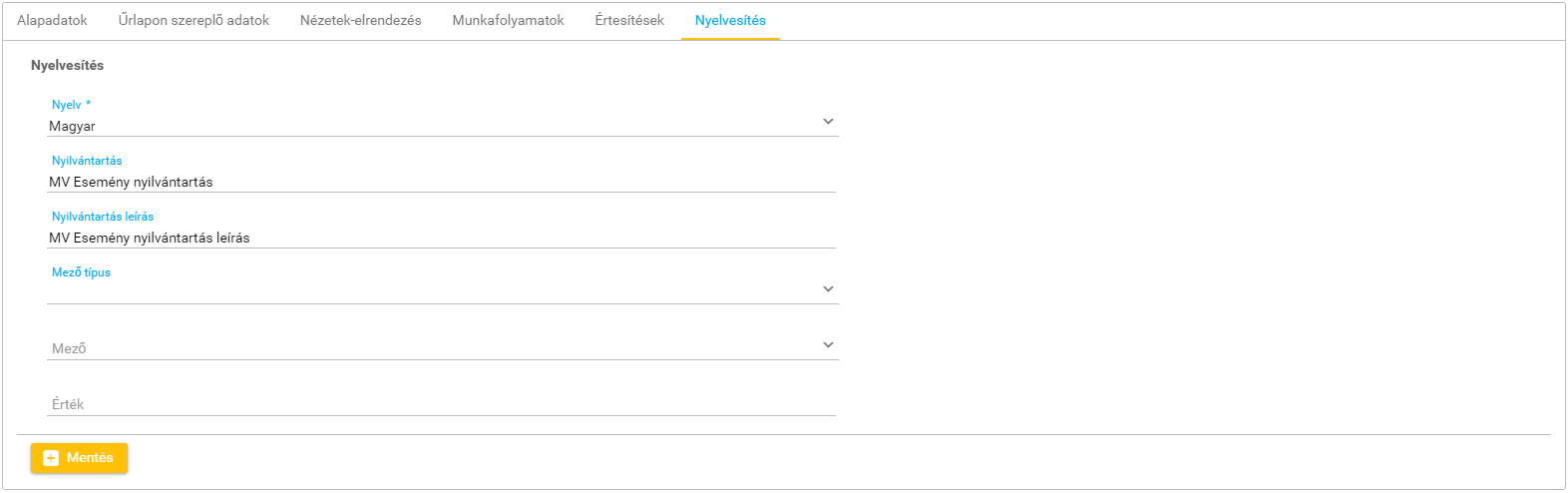Image resolution: width=1568 pixels, height=493 pixels.
Task: Select the Magyar value in Nyelv field
Action: click(x=73, y=127)
